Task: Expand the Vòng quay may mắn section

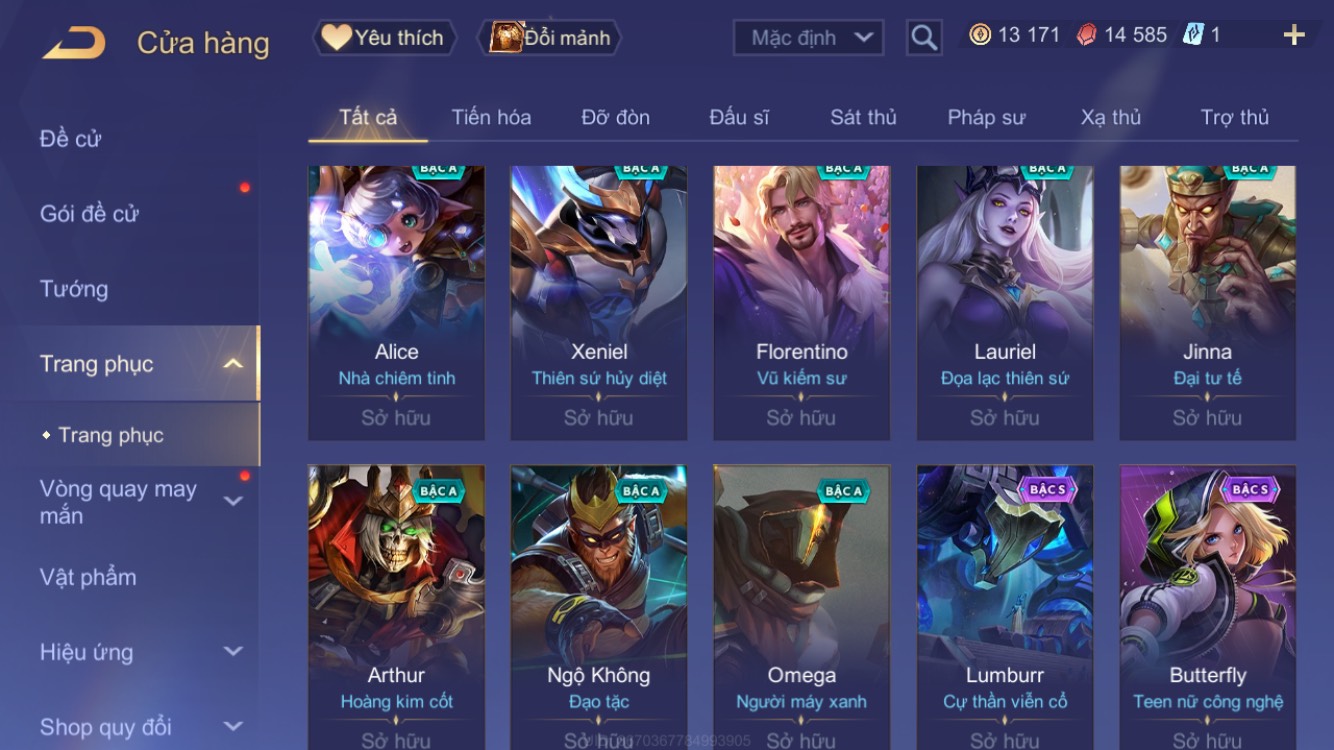Action: tap(233, 501)
